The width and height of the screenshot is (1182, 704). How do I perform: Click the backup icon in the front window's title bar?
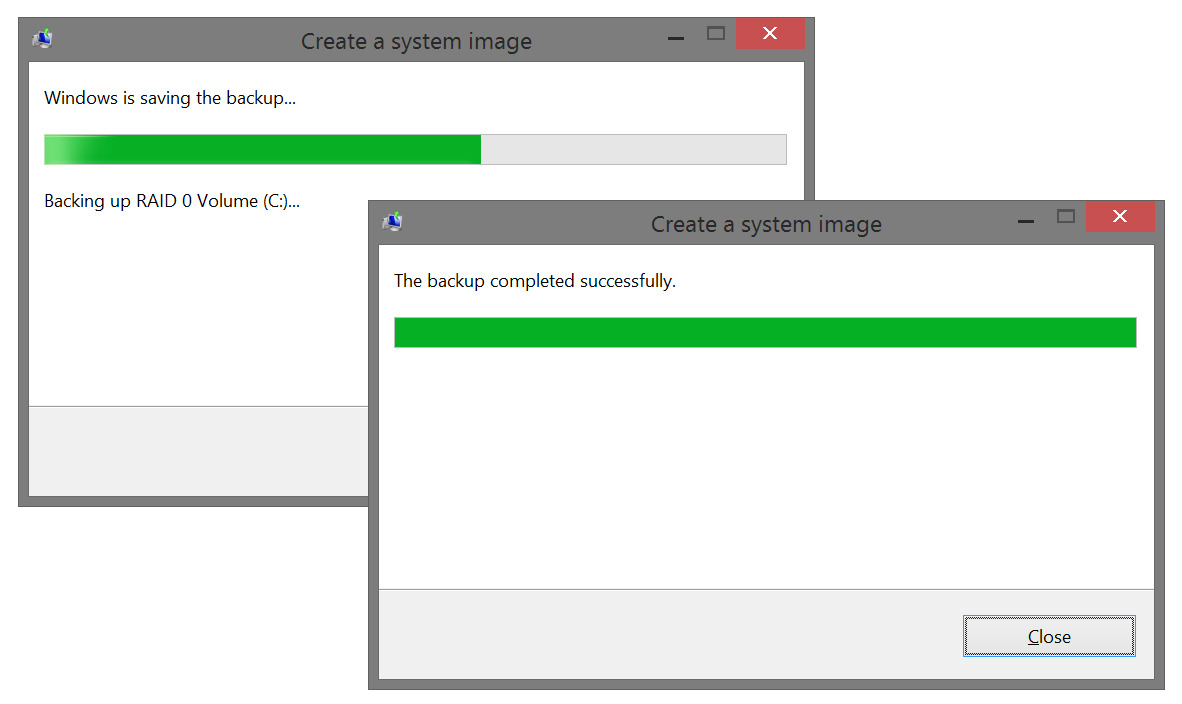point(393,222)
